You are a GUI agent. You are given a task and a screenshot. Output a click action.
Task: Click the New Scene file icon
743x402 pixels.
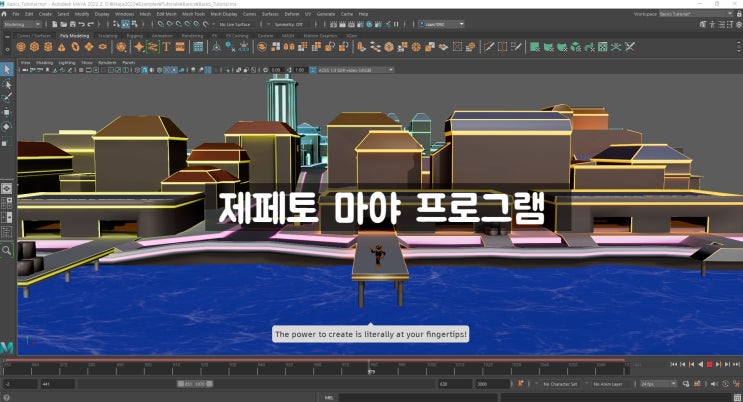click(x=54, y=24)
